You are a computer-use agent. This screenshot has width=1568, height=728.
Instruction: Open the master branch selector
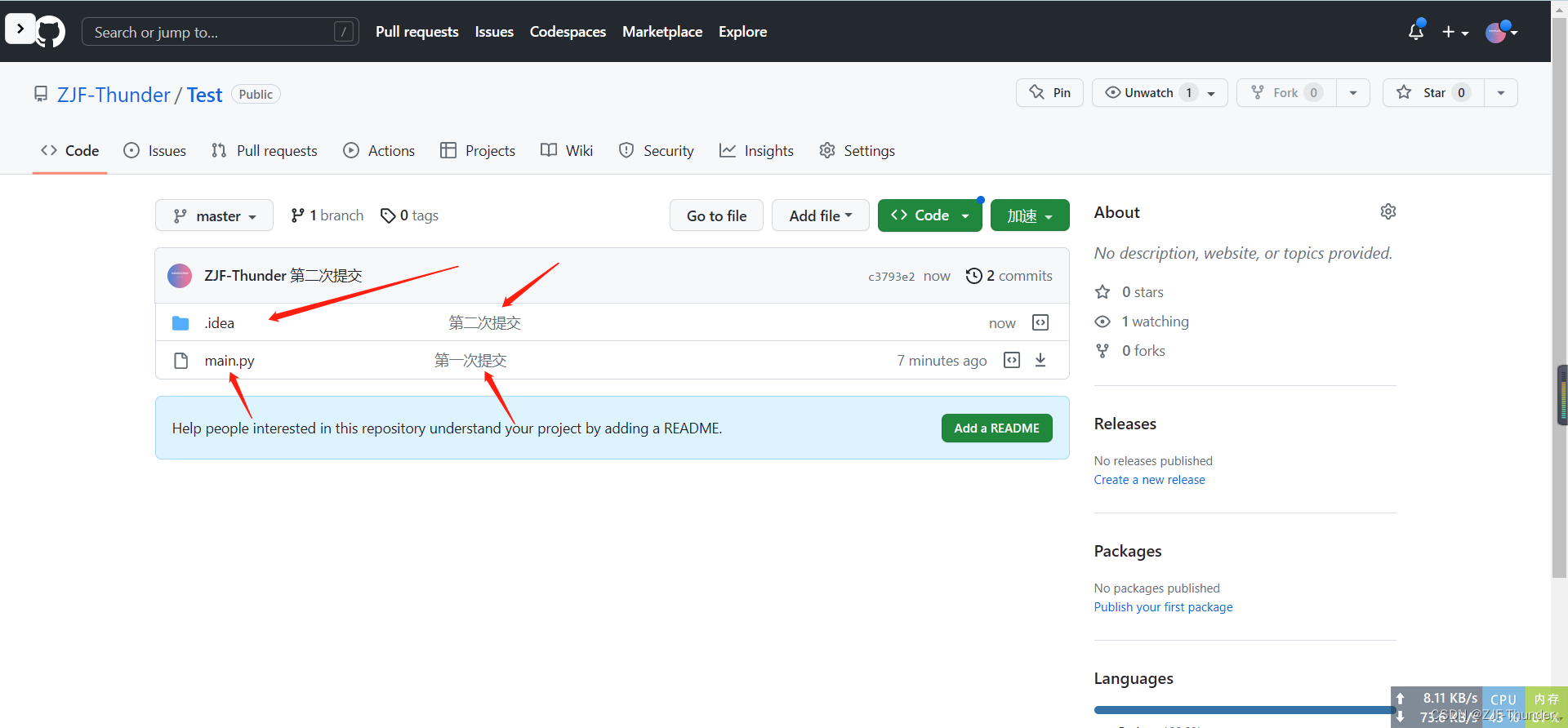(214, 215)
